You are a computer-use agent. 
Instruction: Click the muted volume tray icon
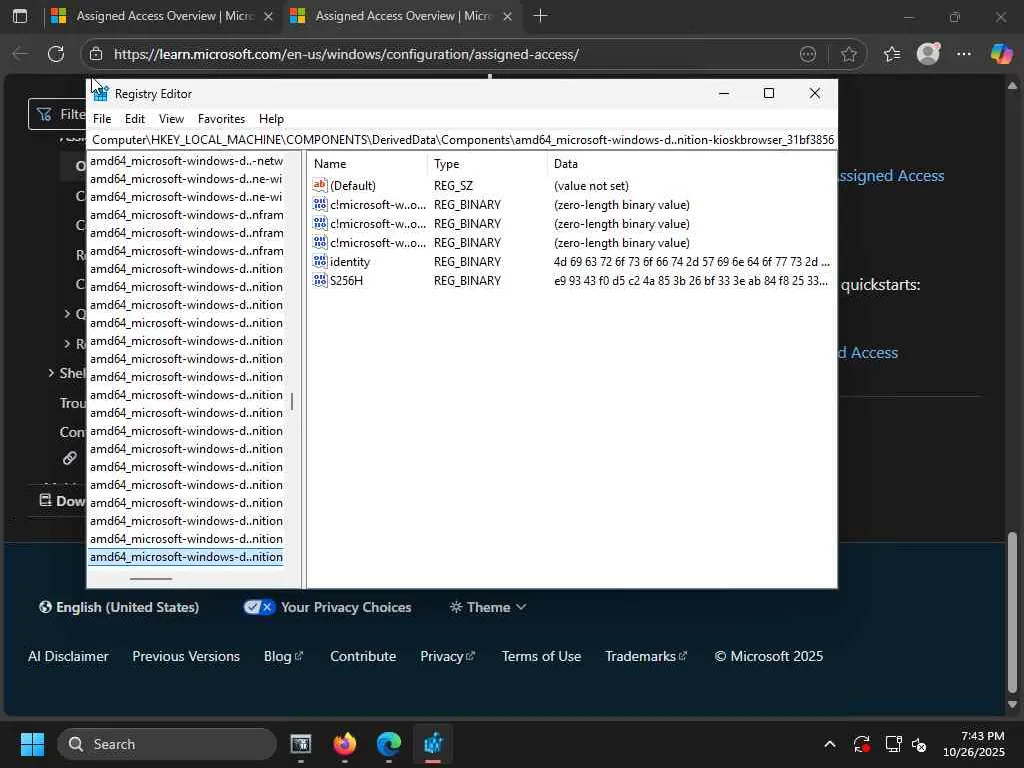(919, 744)
